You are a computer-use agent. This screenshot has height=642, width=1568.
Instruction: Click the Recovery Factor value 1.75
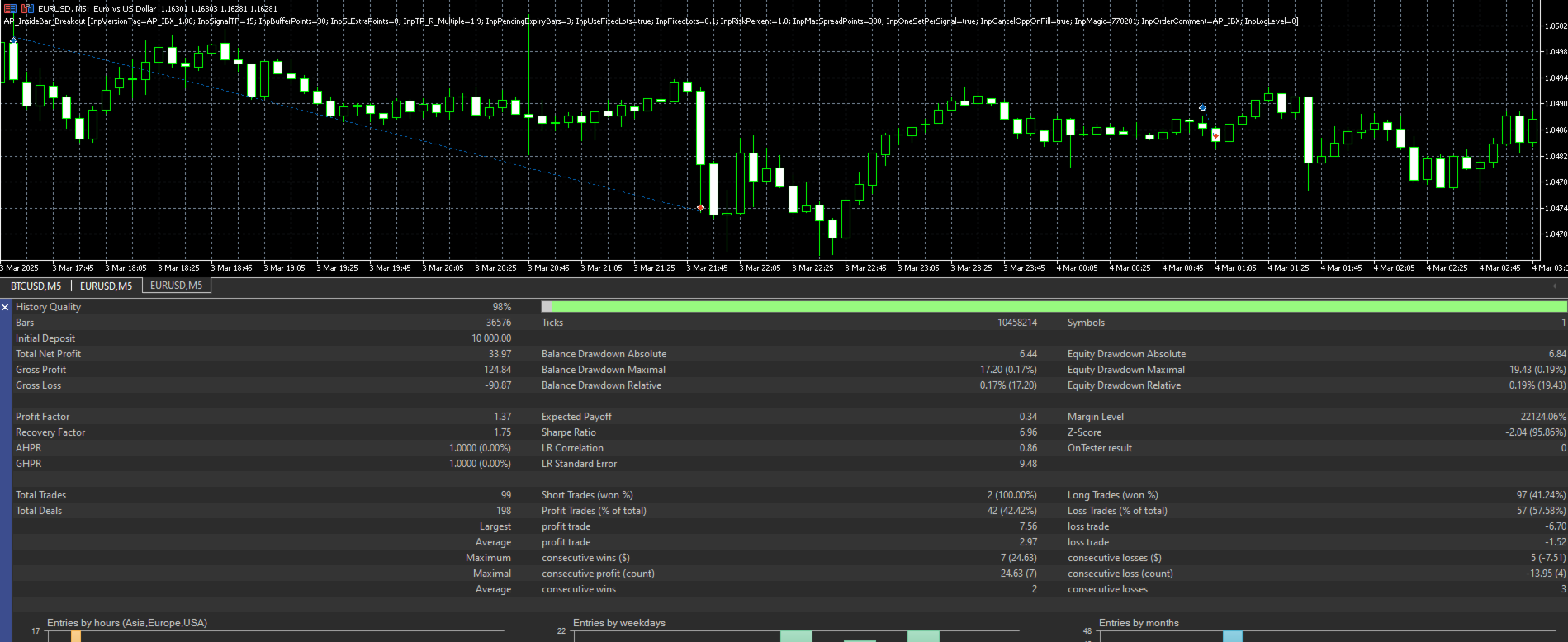(503, 432)
